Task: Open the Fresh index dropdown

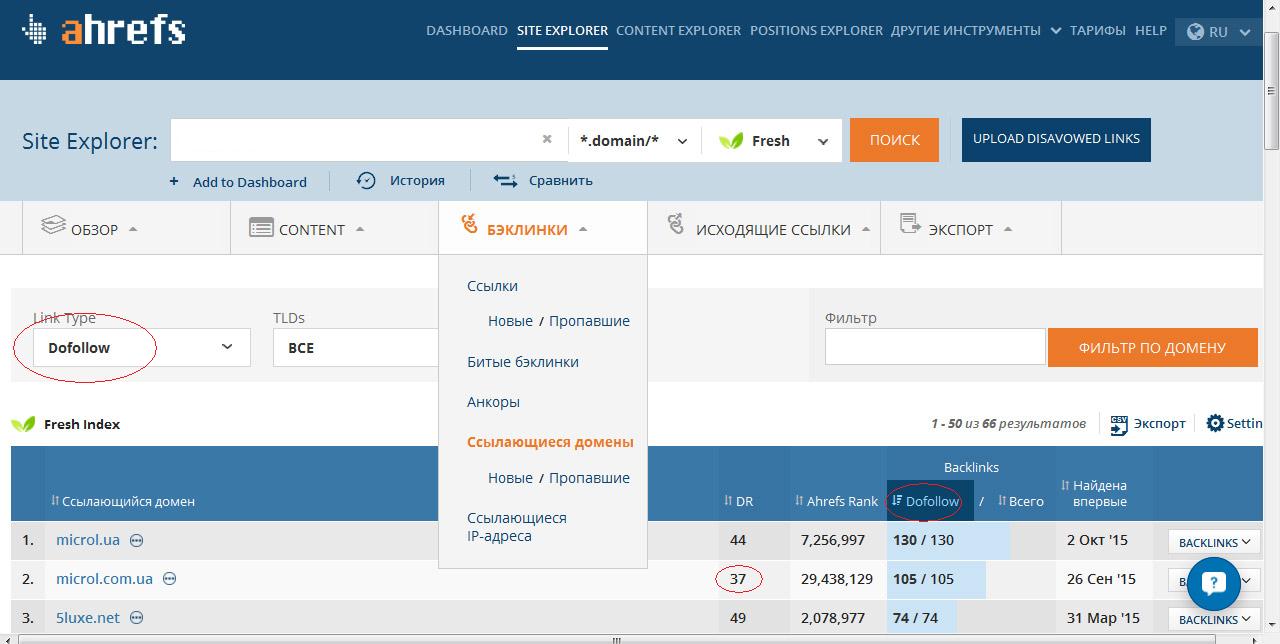Action: tap(772, 140)
